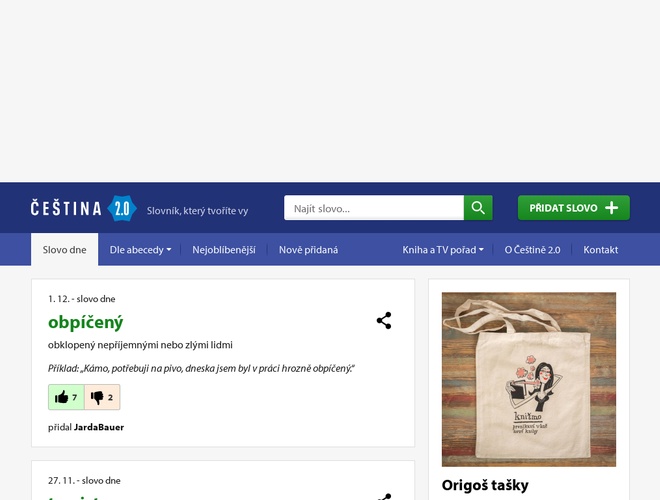The width and height of the screenshot is (660, 500).
Task: Open the Nově přidaná section
Action: (309, 250)
